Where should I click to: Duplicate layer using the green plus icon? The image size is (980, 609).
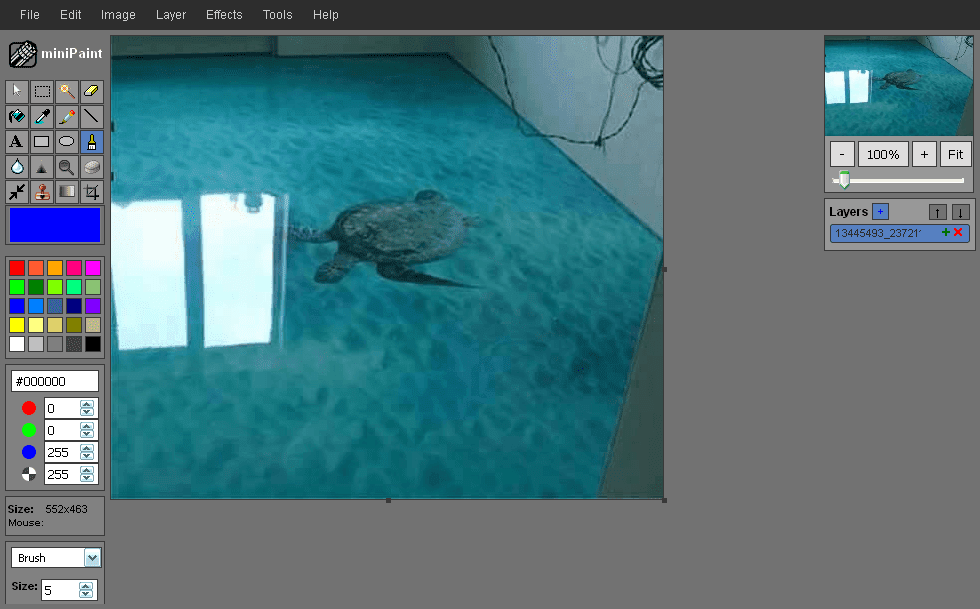945,232
